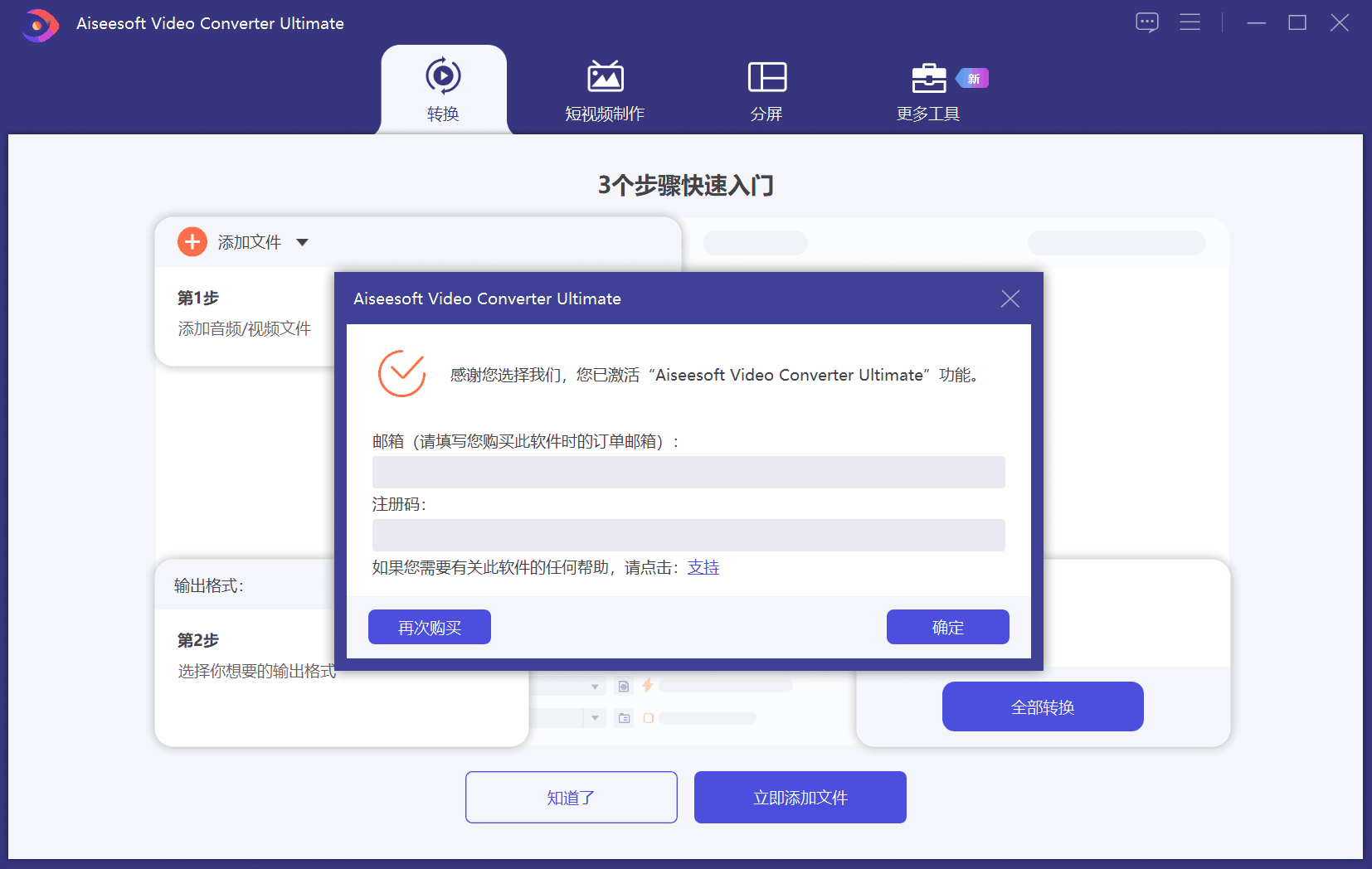
Task: Click the 第1步 step label
Action: (x=198, y=298)
